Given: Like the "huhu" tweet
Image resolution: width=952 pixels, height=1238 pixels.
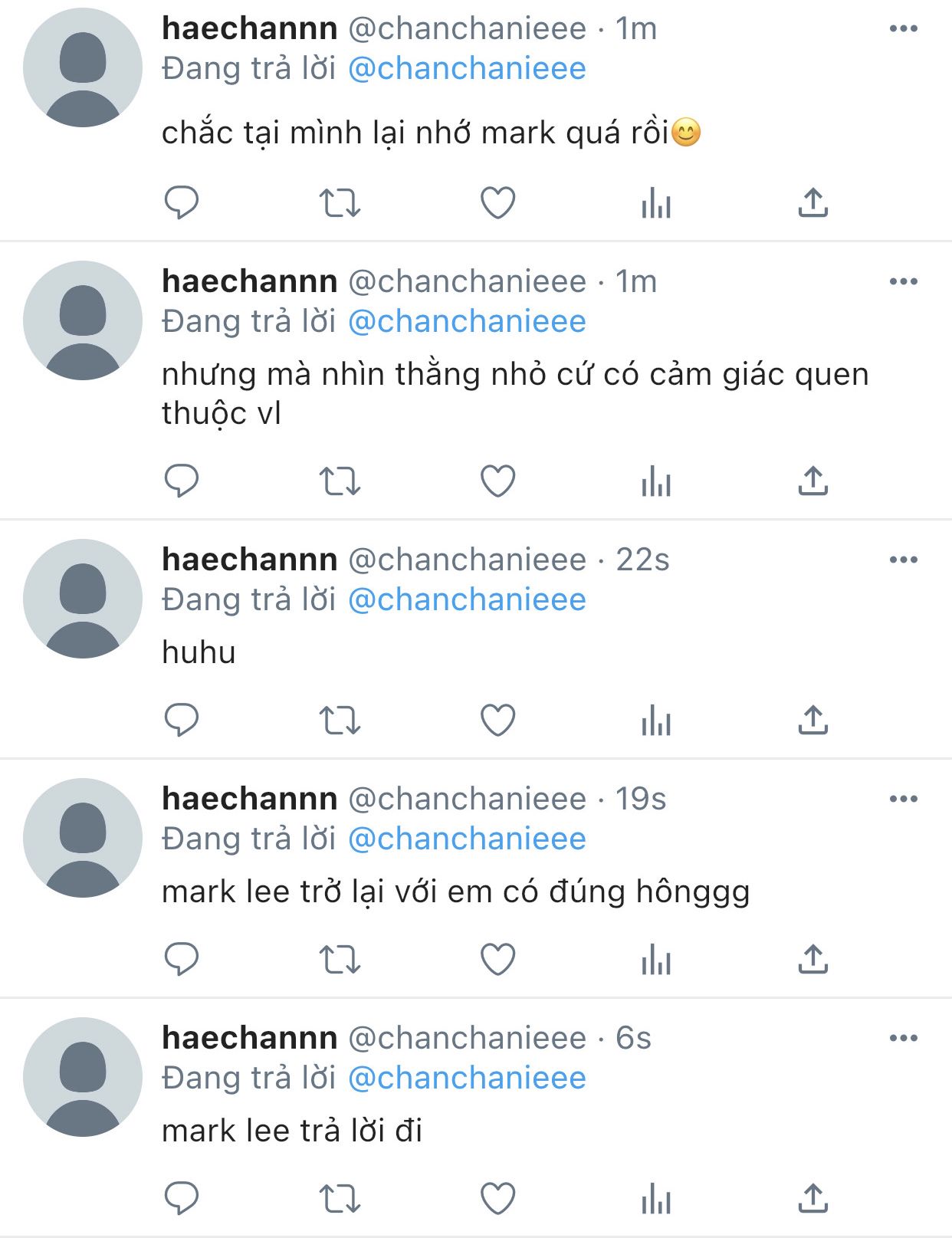Looking at the screenshot, I should 497,721.
